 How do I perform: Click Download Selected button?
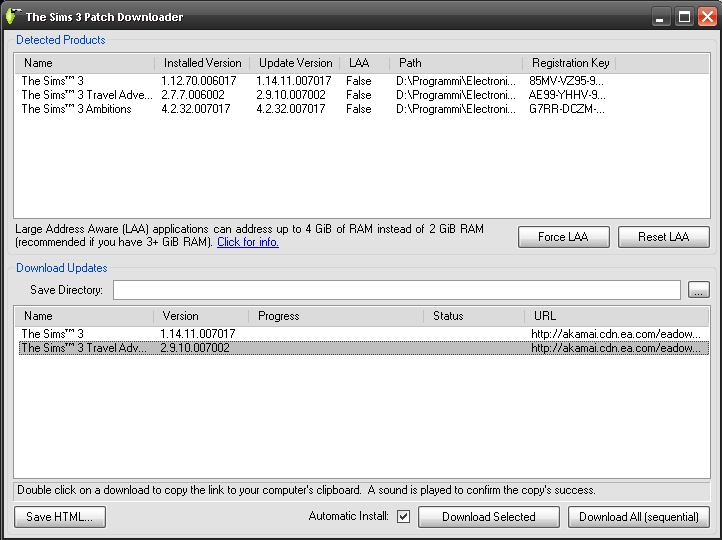click(x=489, y=517)
